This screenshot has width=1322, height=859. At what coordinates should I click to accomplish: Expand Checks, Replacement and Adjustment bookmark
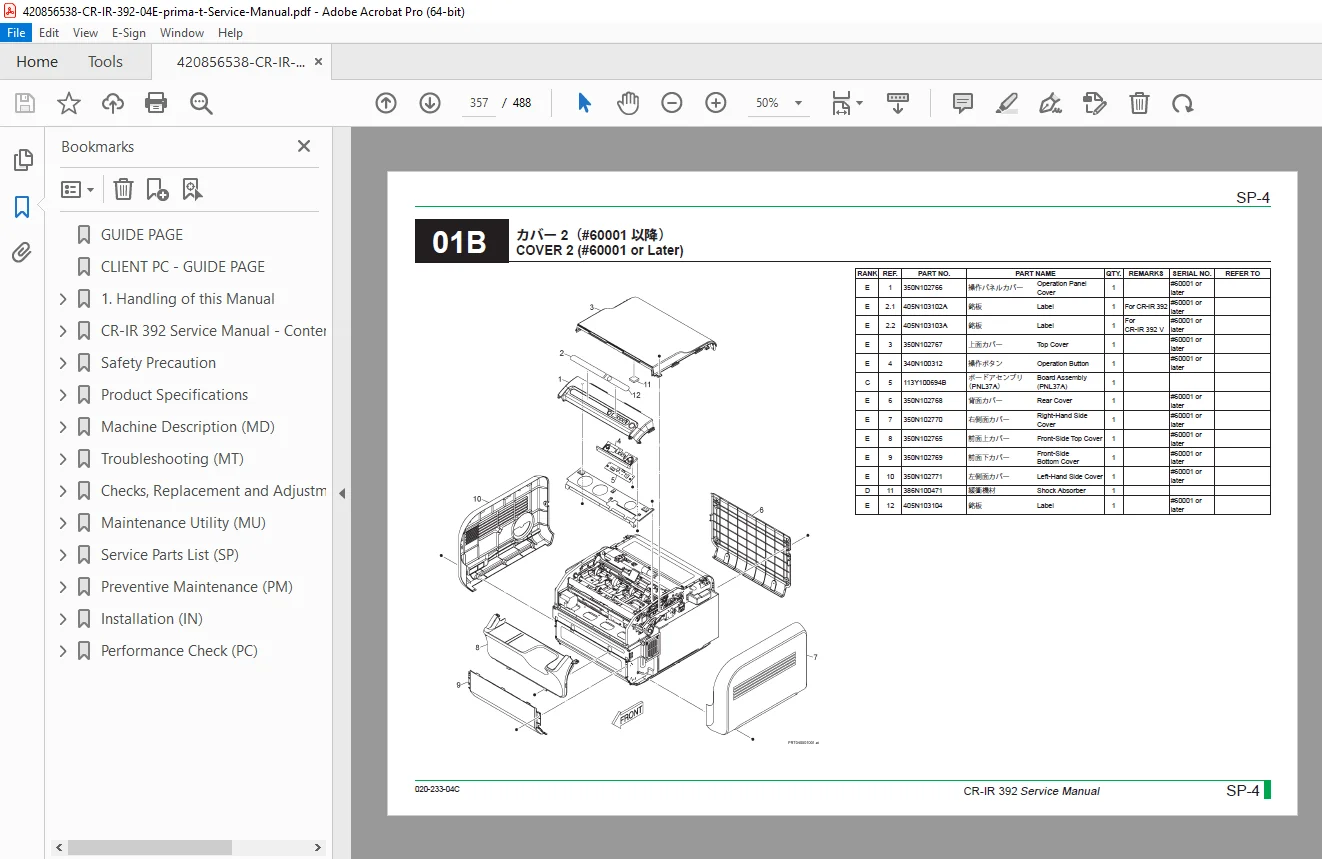tap(63, 491)
